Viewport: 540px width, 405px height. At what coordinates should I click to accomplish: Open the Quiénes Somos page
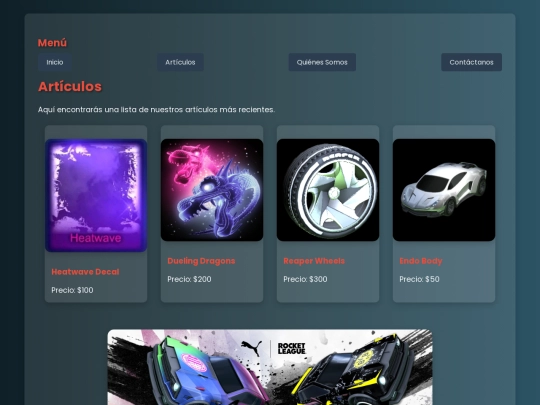point(322,62)
